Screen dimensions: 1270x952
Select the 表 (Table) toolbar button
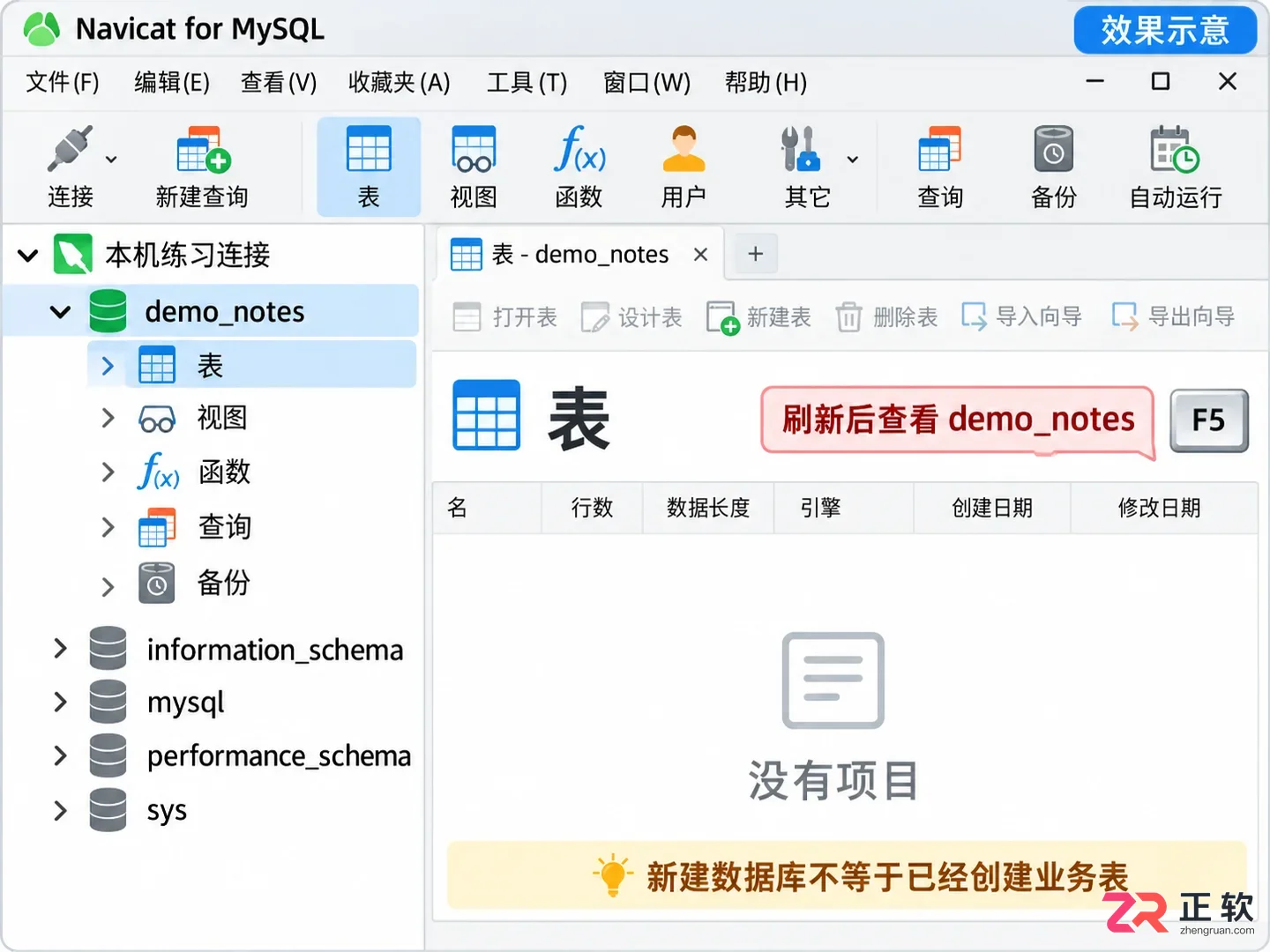coord(369,167)
